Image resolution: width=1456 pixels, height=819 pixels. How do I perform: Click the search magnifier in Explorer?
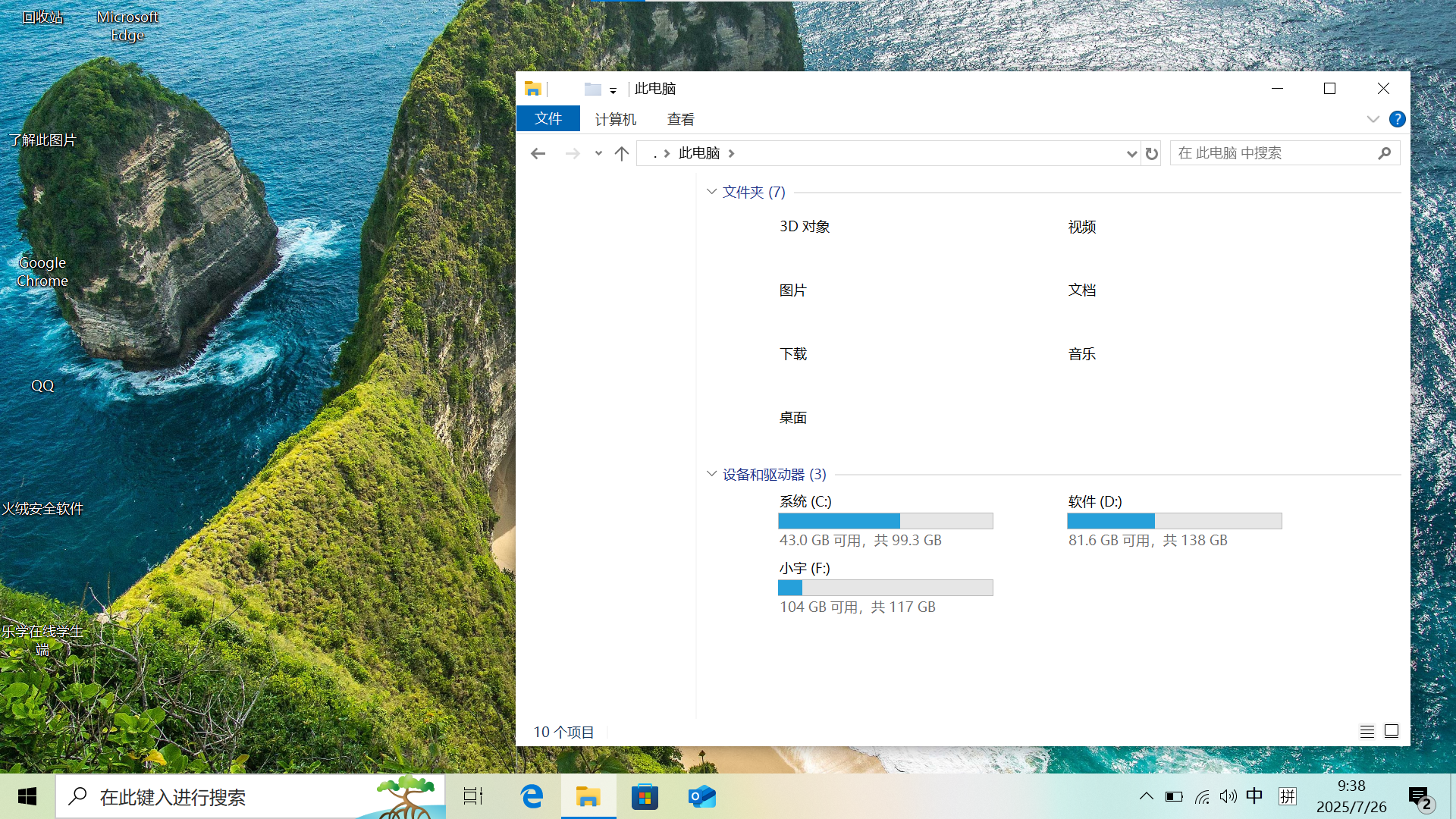[x=1384, y=154]
